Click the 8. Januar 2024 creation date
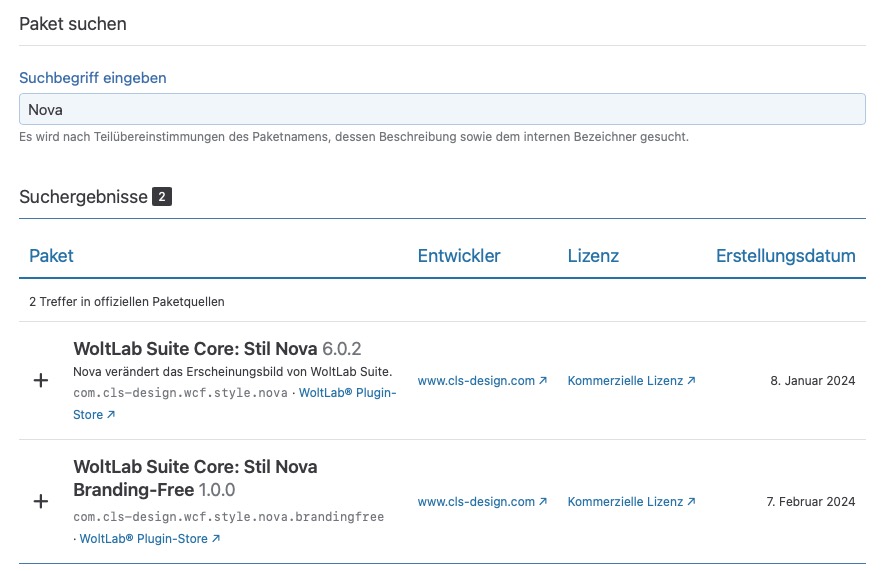 (812, 381)
